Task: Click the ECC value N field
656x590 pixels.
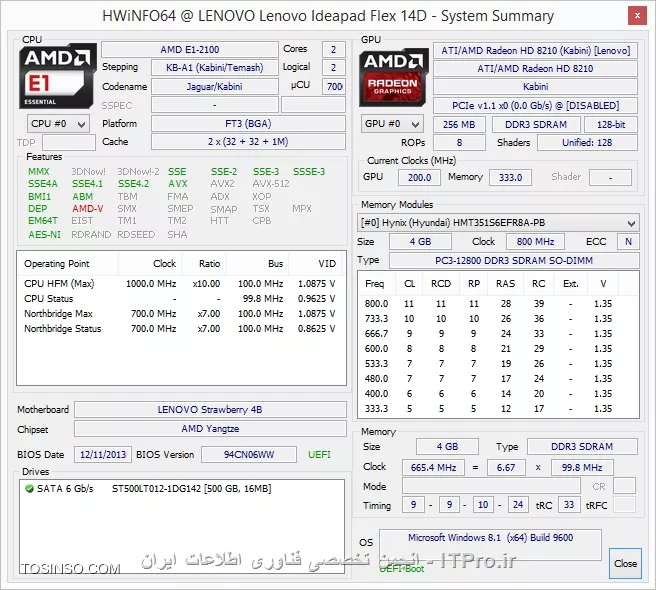Action: tap(628, 242)
